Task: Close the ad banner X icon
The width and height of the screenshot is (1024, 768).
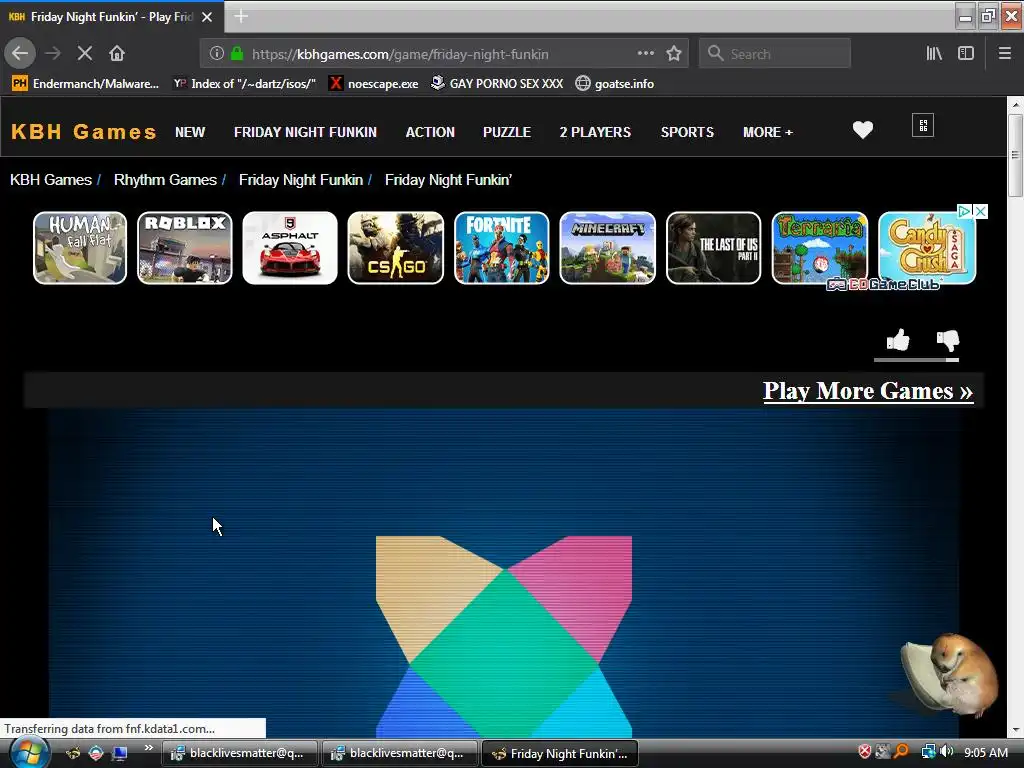Action: (980, 211)
